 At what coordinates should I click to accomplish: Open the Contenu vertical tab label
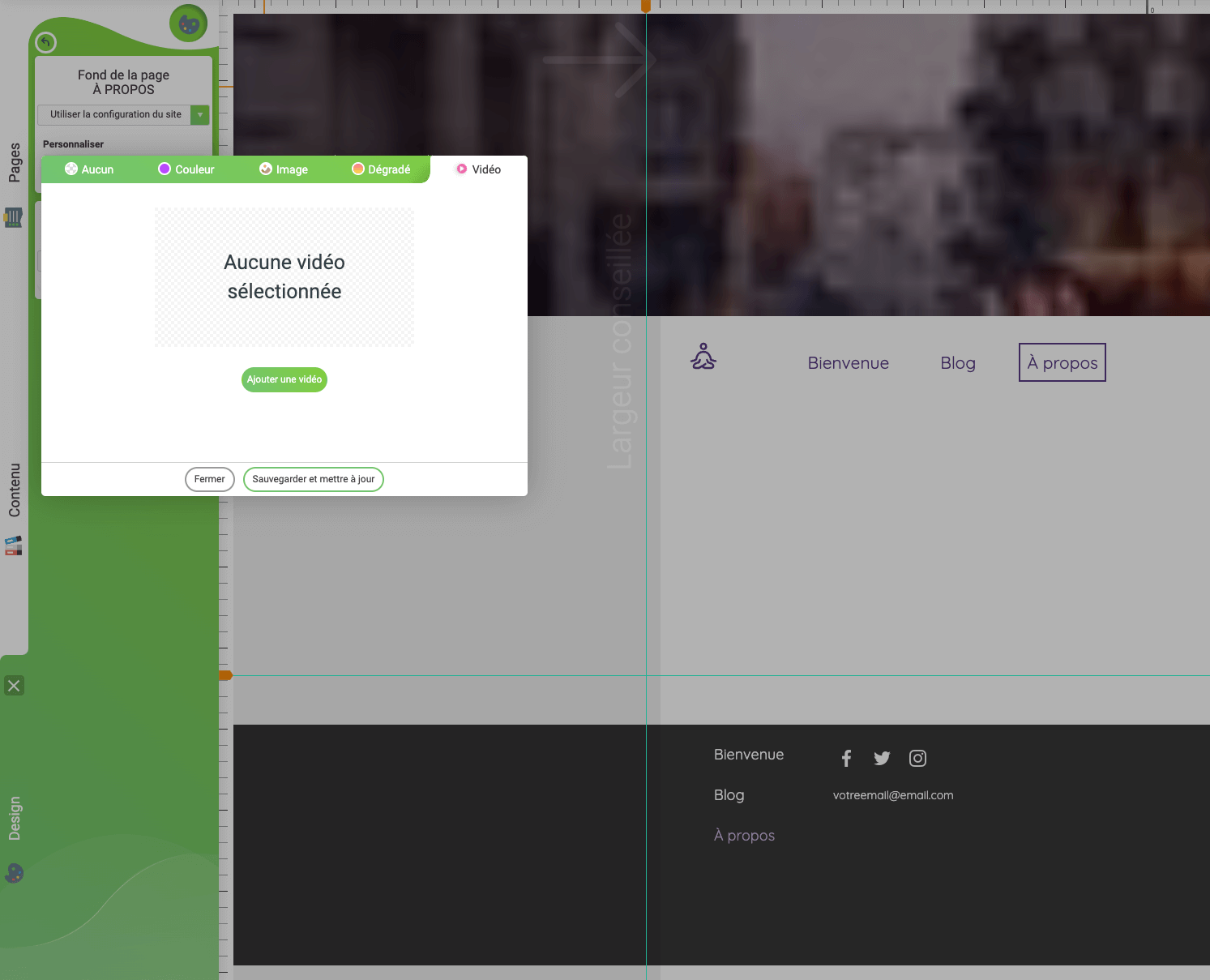14,490
